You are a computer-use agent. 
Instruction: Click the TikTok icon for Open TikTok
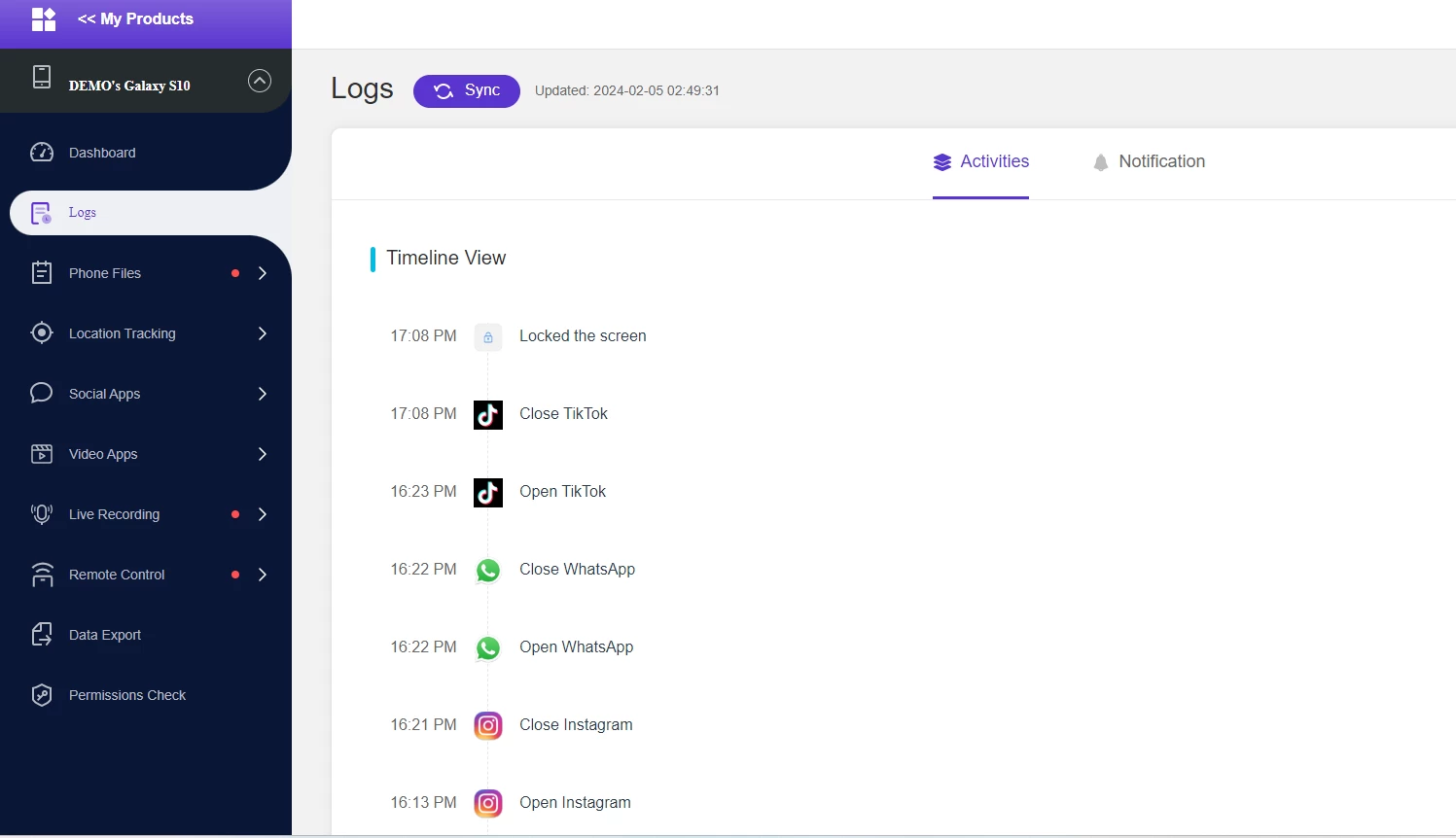(488, 493)
